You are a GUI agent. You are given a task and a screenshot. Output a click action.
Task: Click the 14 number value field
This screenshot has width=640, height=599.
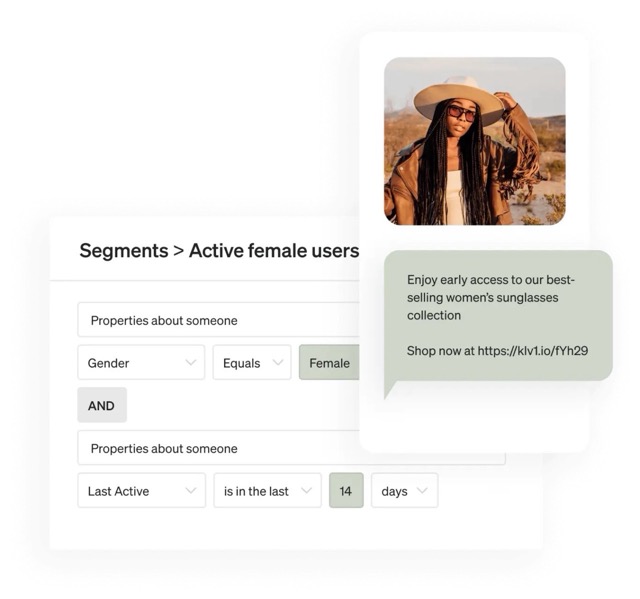tap(346, 491)
